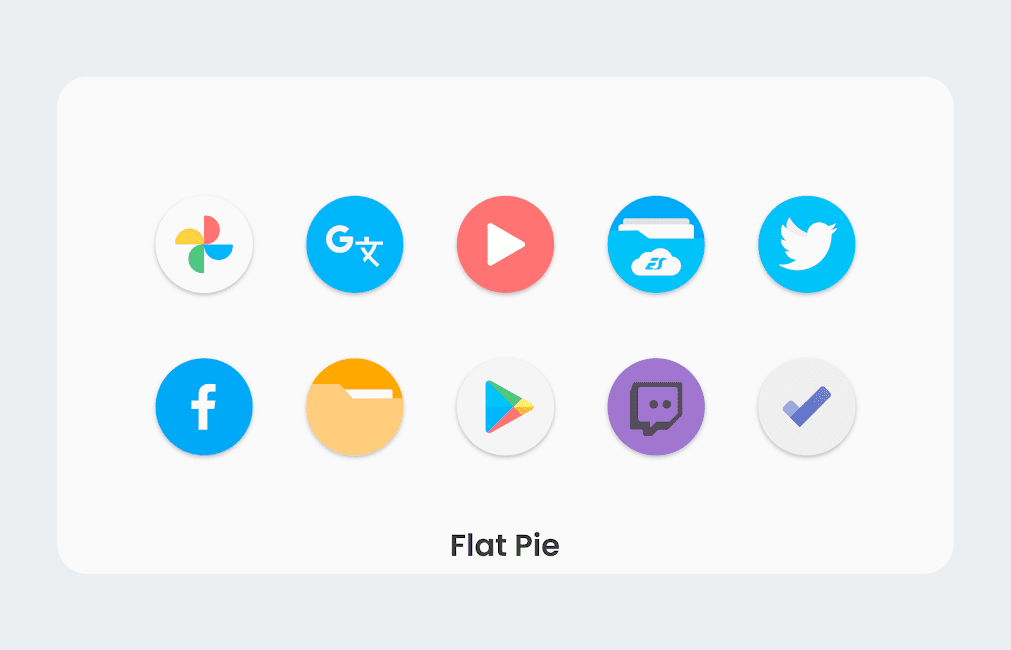1011x650 pixels.
Task: Open the Microsoft To Do checkmark icon
Action: coord(807,407)
